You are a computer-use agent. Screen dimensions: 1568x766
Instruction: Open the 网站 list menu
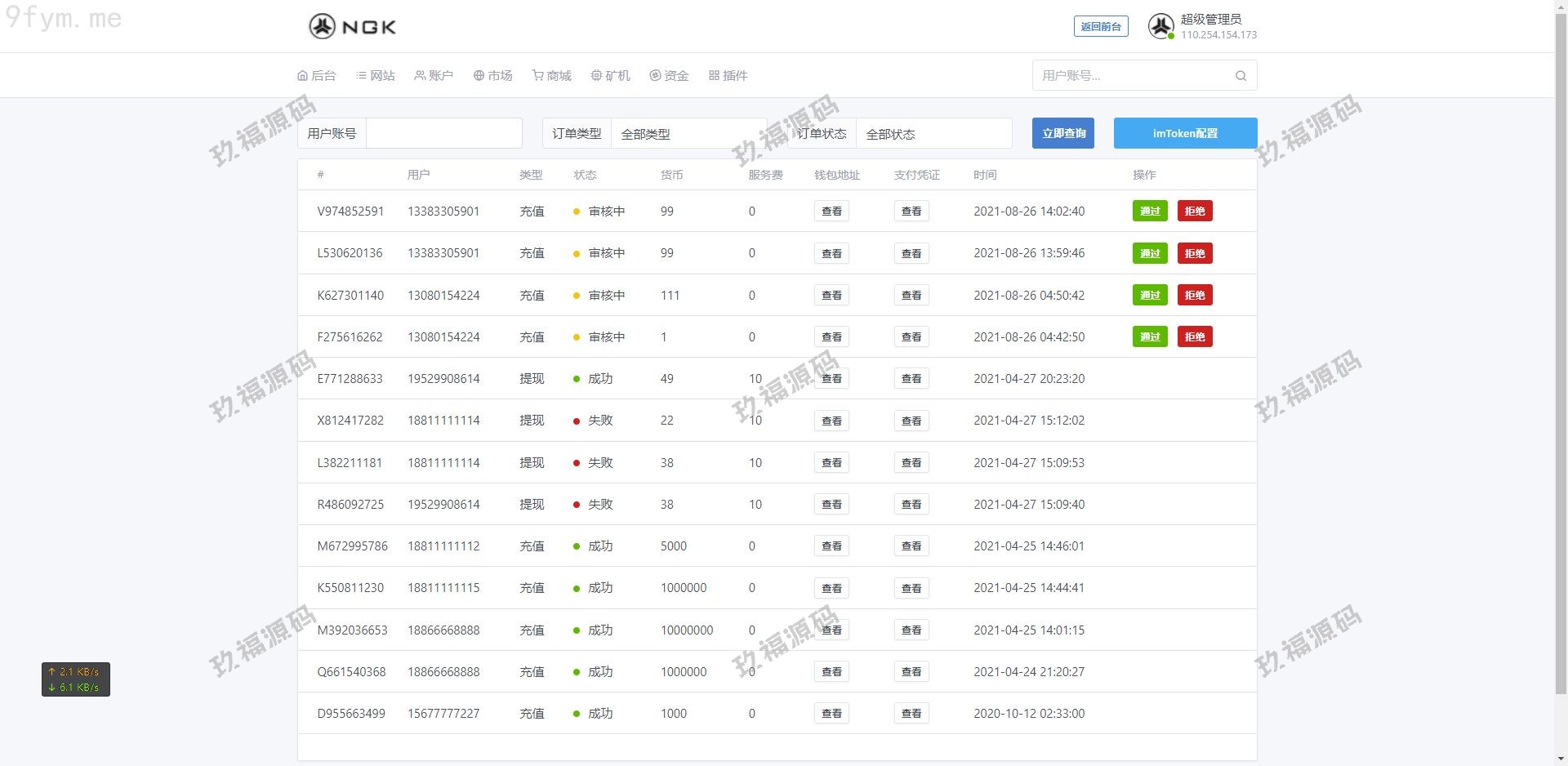coord(376,75)
